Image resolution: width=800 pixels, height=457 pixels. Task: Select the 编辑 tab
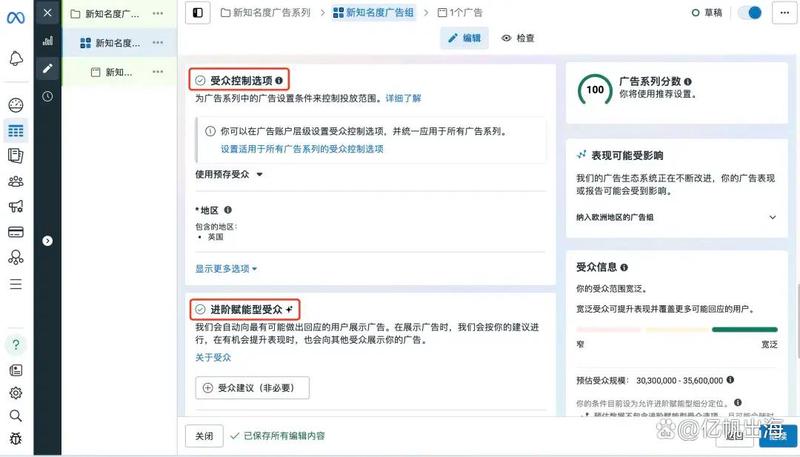[x=464, y=38]
